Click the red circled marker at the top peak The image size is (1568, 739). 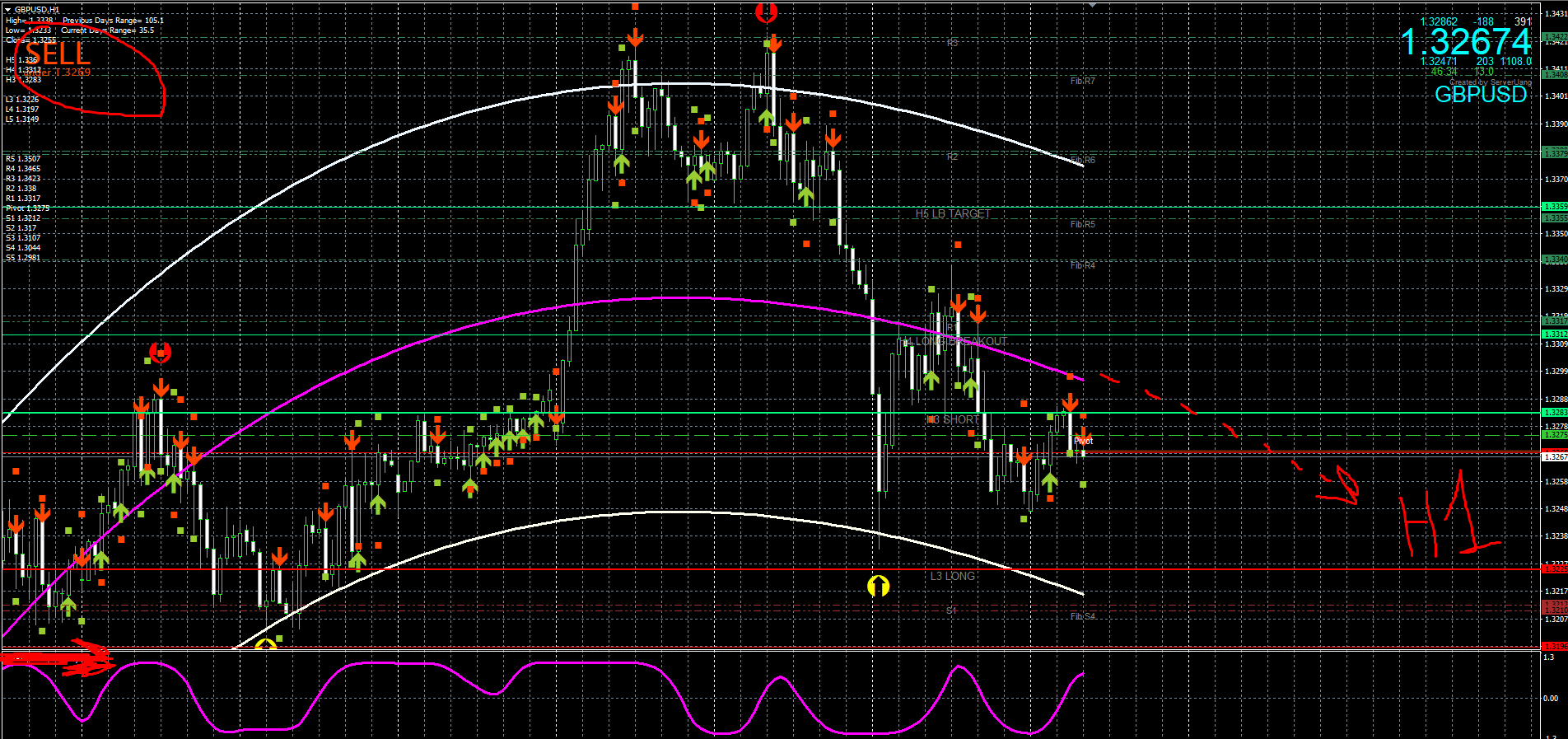766,12
